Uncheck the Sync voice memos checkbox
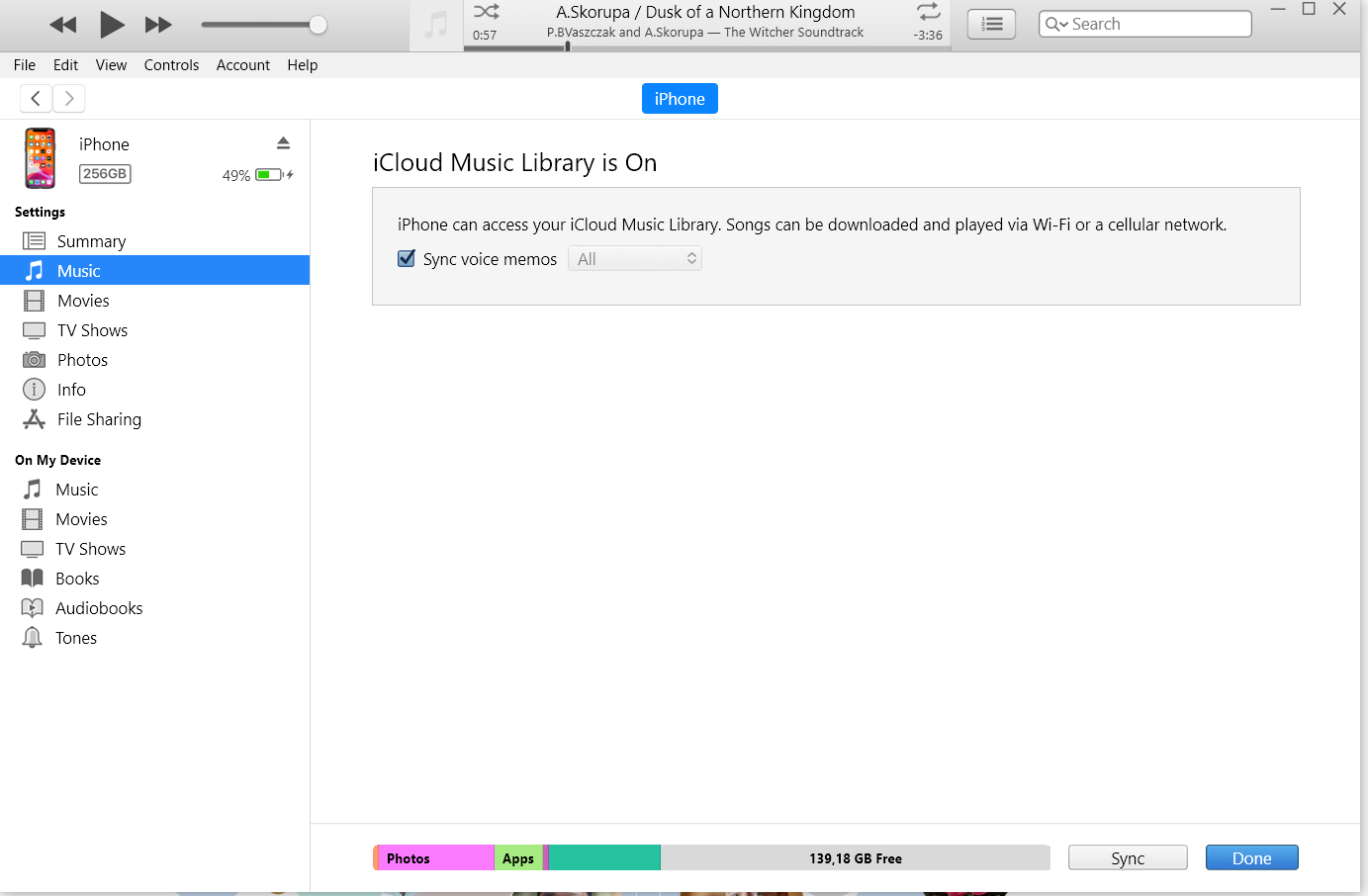 (406, 259)
